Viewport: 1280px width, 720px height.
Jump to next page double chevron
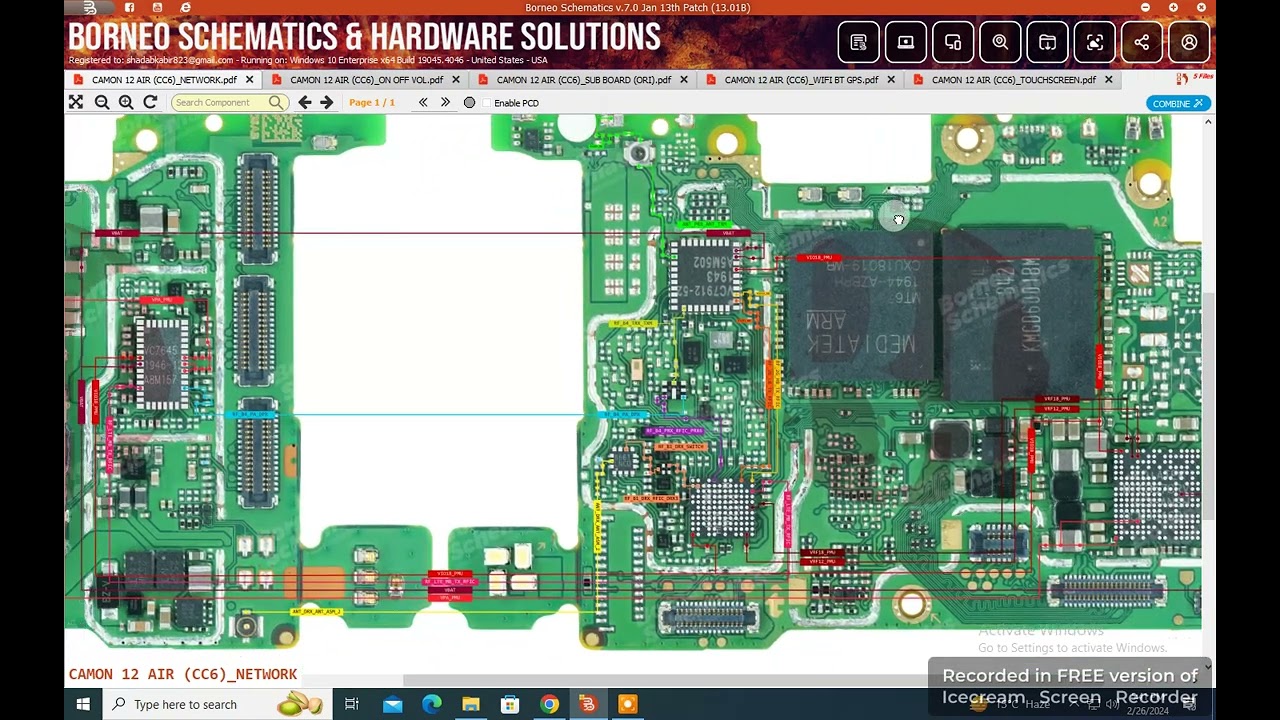click(x=445, y=102)
